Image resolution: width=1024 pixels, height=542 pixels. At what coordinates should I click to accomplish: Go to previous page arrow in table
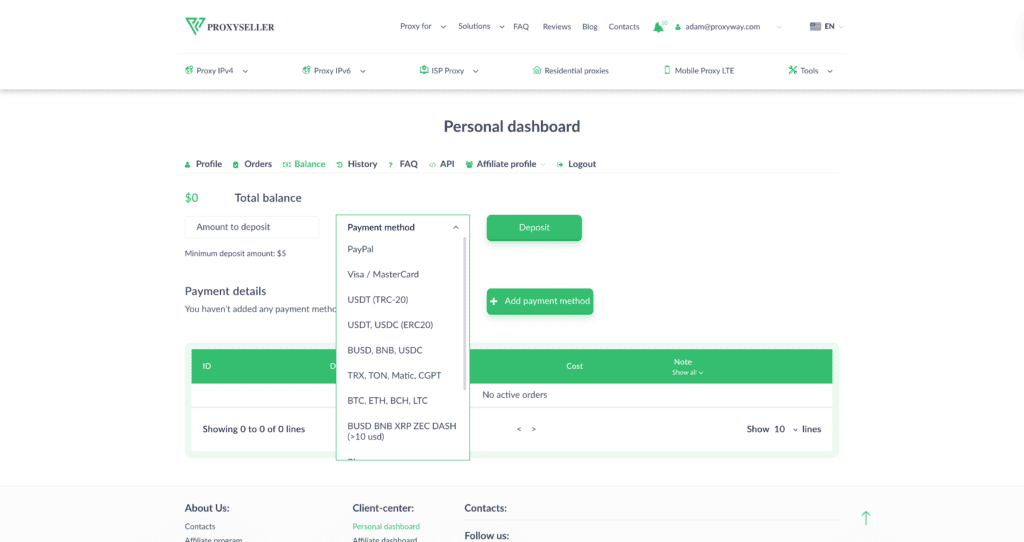(519, 429)
